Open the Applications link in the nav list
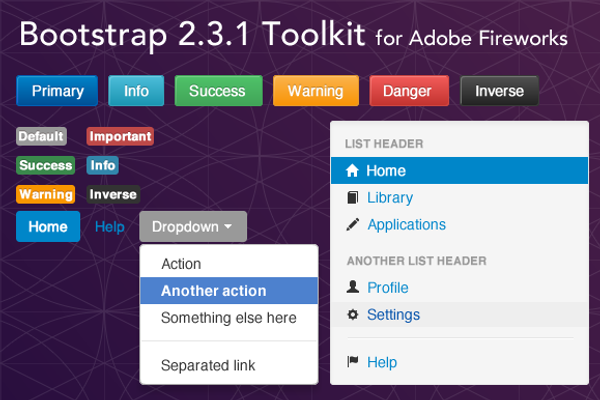 click(x=406, y=225)
